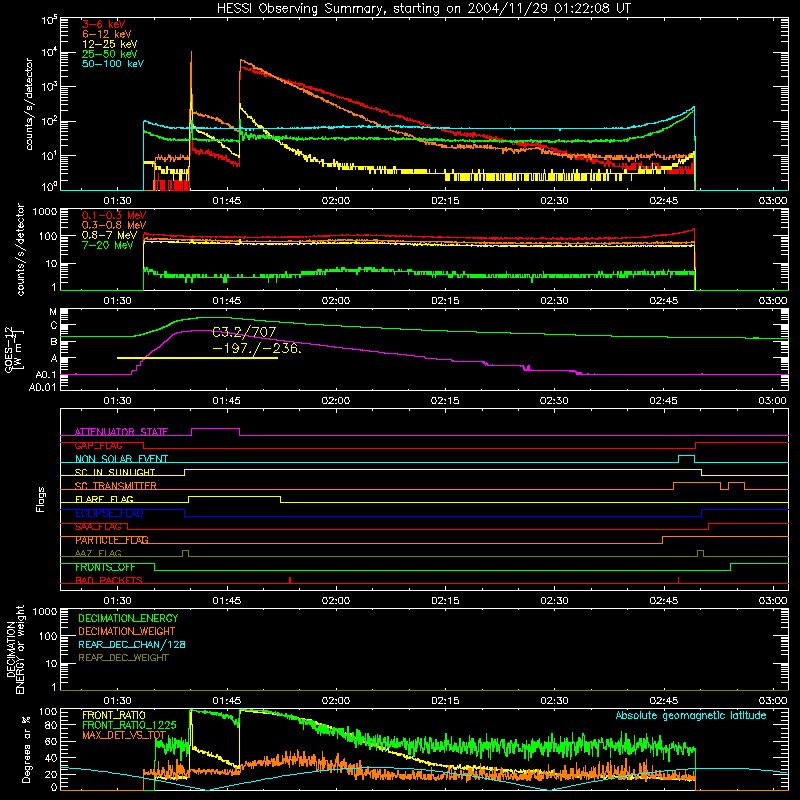The width and height of the screenshot is (800, 800).
Task: Click the 02:30 tick label under Flags panel
Action: [554, 601]
